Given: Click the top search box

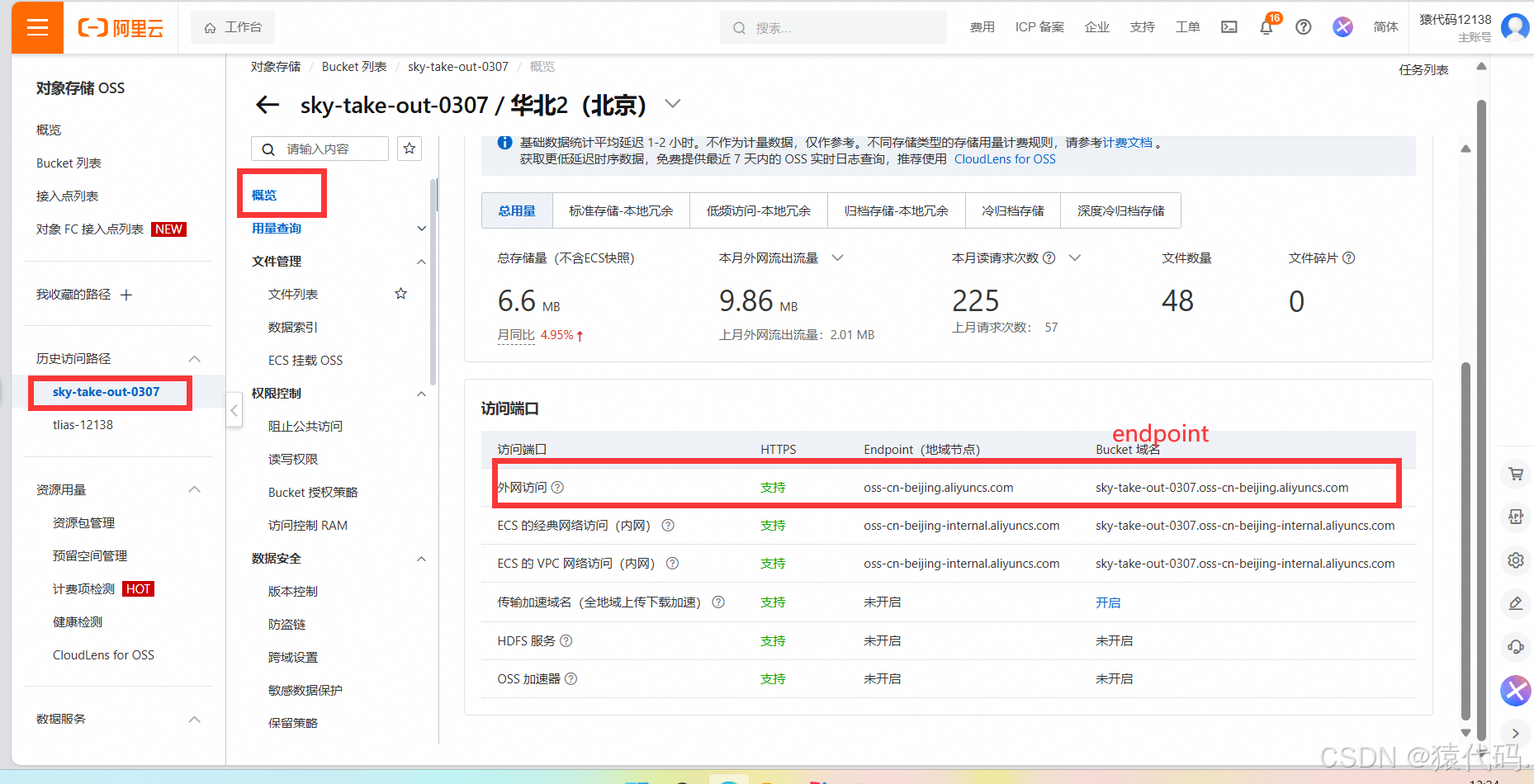Looking at the screenshot, I should pyautogui.click(x=834, y=27).
